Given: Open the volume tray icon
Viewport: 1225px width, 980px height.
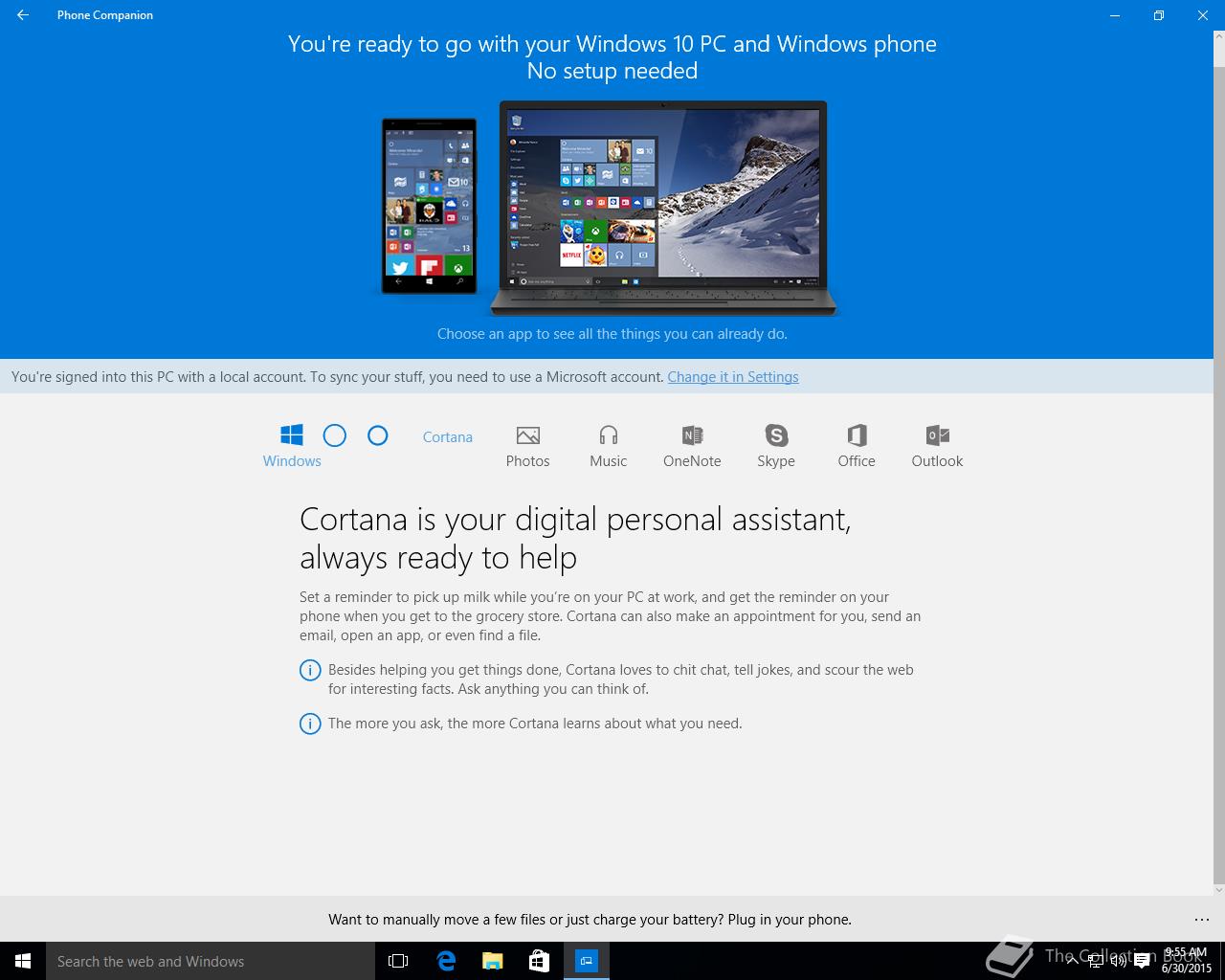Looking at the screenshot, I should click(1118, 961).
